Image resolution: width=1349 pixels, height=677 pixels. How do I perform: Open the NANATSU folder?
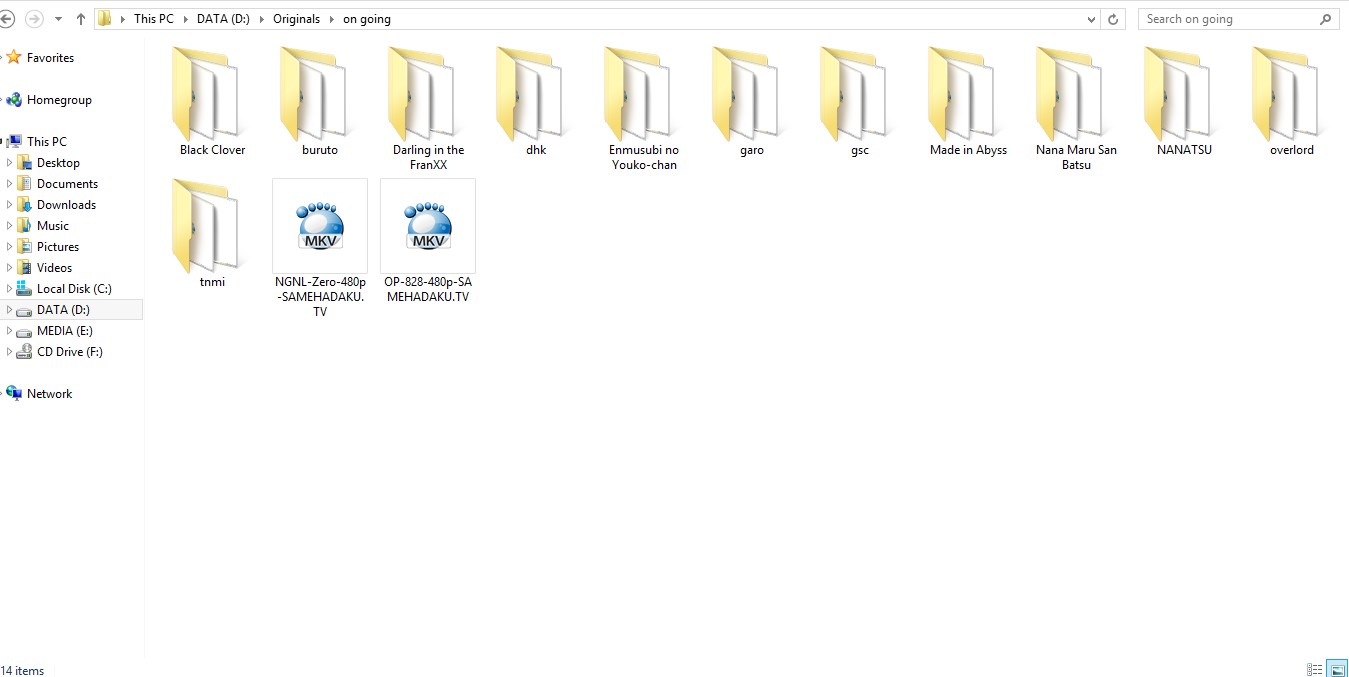[1184, 102]
